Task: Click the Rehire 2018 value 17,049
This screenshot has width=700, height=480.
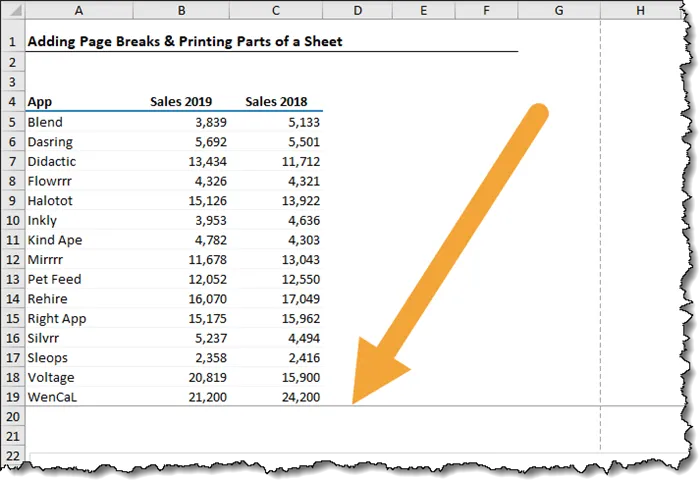Action: [300, 299]
